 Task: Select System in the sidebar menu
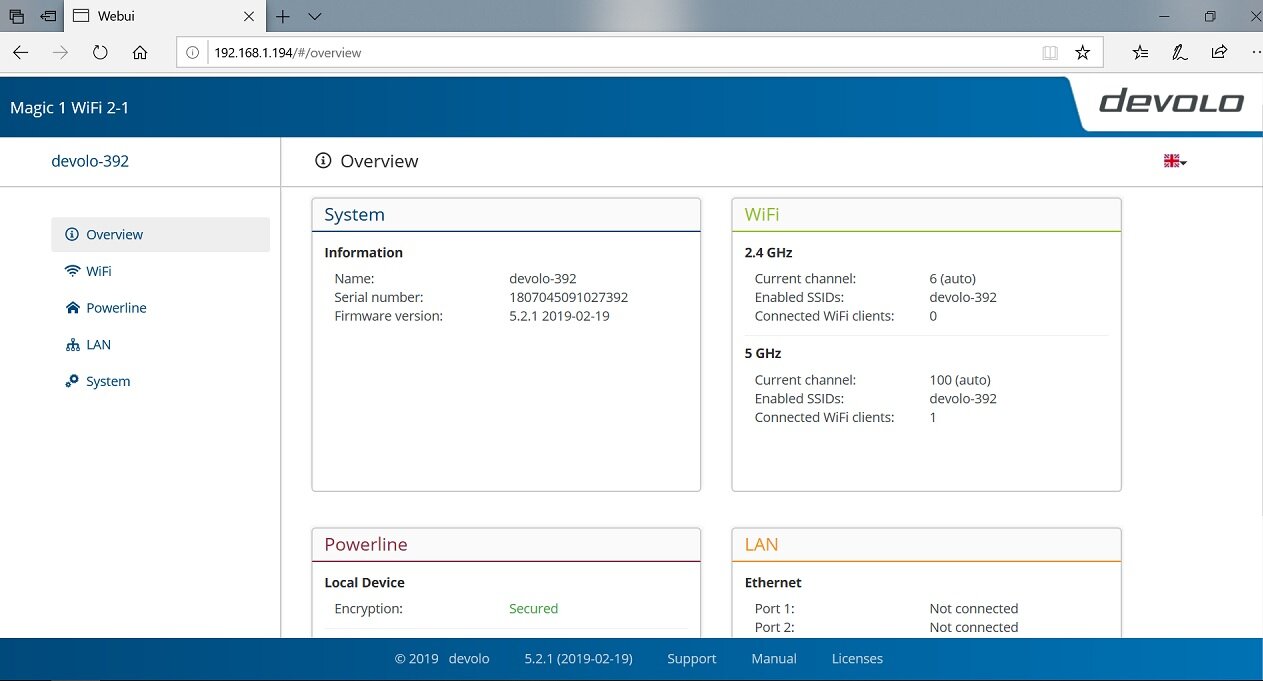(160, 382)
